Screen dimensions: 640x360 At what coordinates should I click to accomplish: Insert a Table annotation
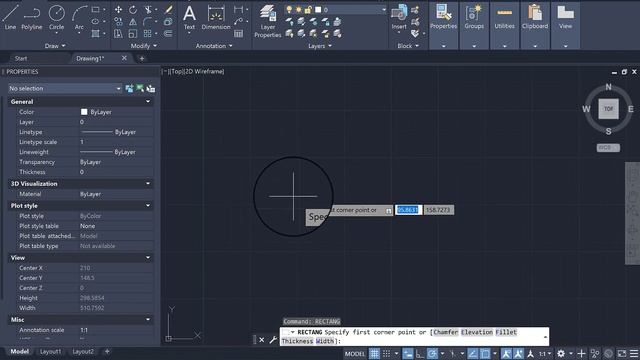(x=238, y=33)
